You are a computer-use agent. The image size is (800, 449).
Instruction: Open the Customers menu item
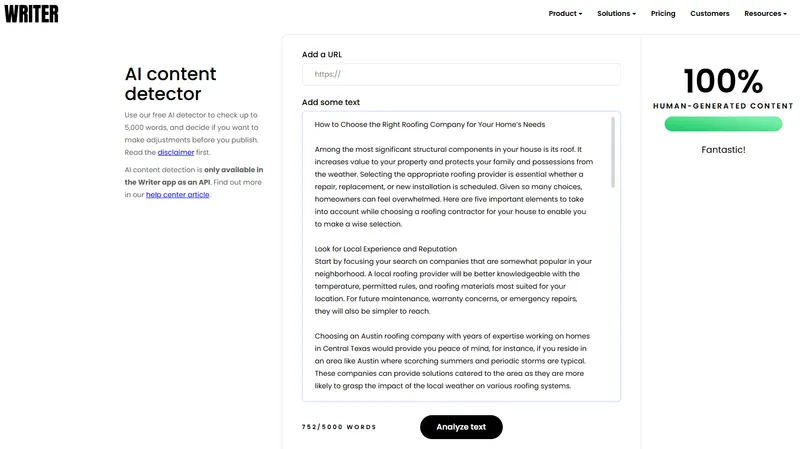pos(710,14)
